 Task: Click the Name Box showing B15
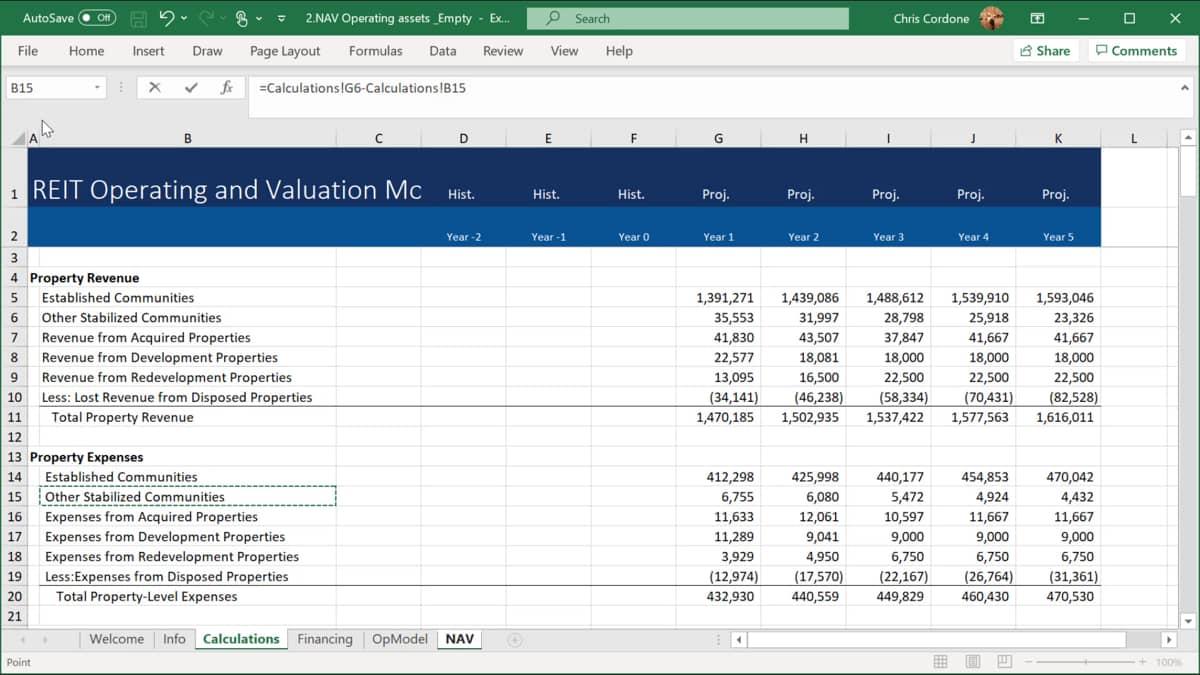[x=48, y=88]
